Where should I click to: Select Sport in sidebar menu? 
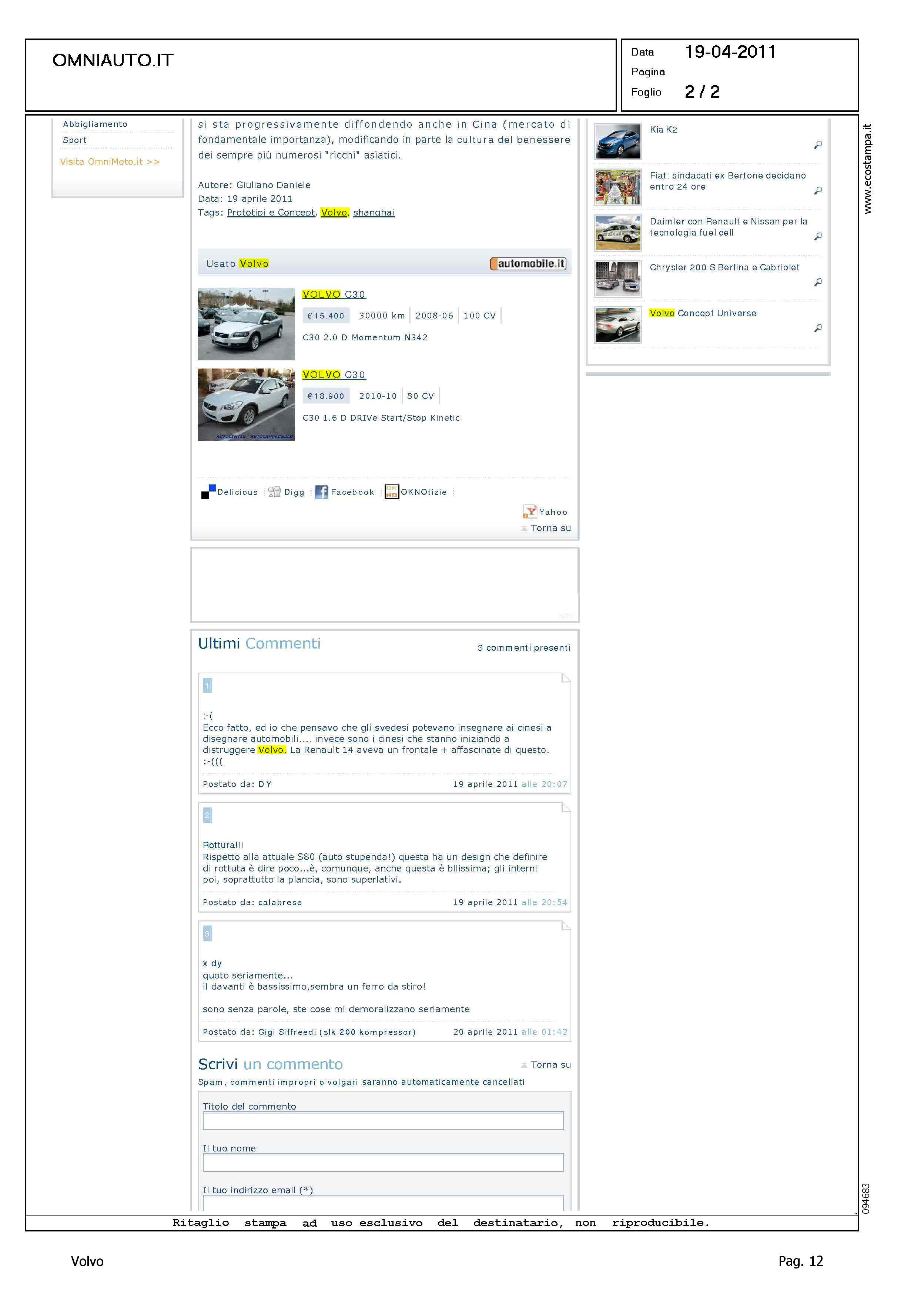click(74, 140)
